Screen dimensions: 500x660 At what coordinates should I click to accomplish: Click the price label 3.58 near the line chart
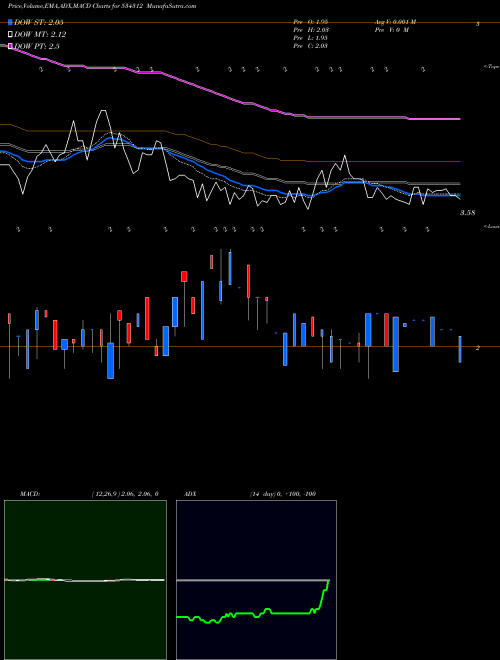click(467, 213)
